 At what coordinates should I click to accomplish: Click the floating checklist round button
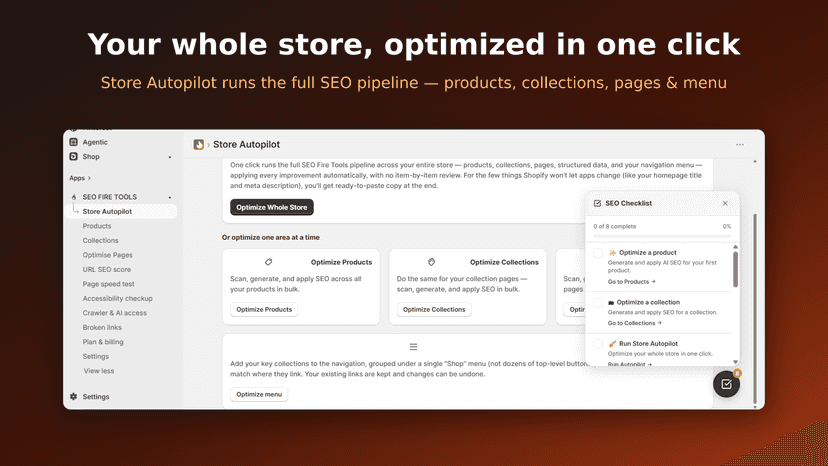click(x=727, y=384)
